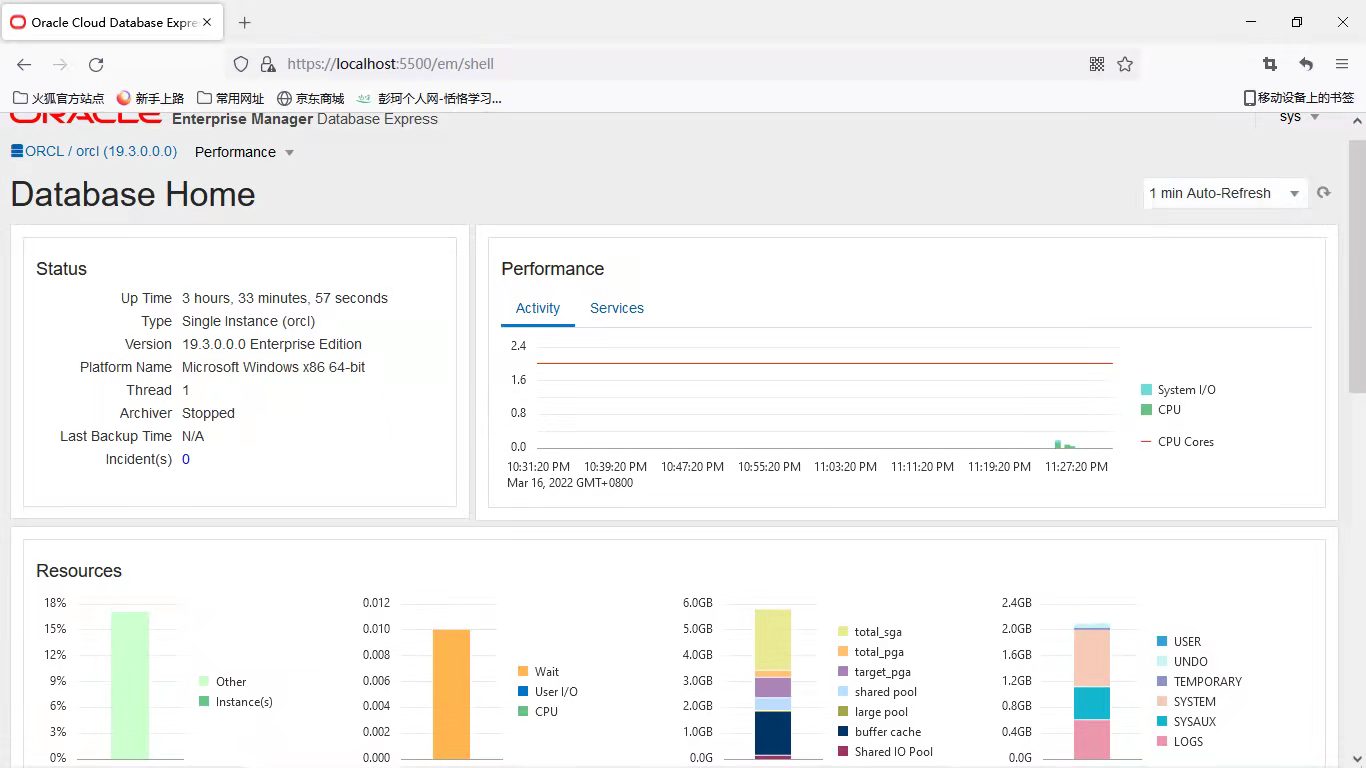Click the large pool legend swatch
This screenshot has height=768, width=1366.
(x=843, y=712)
